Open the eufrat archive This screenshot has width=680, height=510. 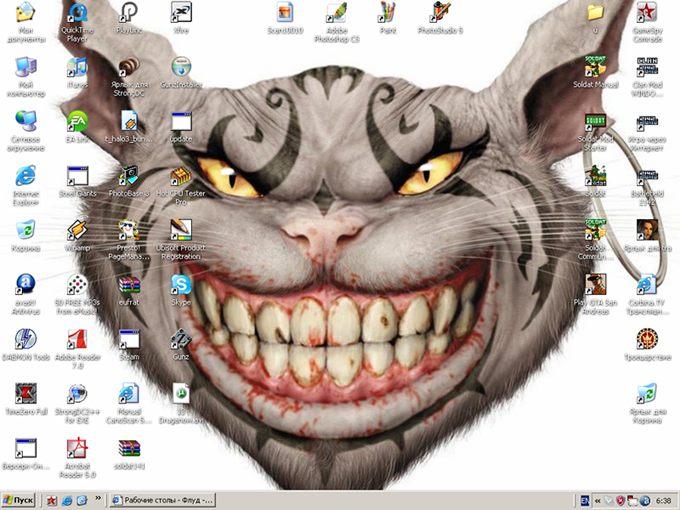coord(129,285)
